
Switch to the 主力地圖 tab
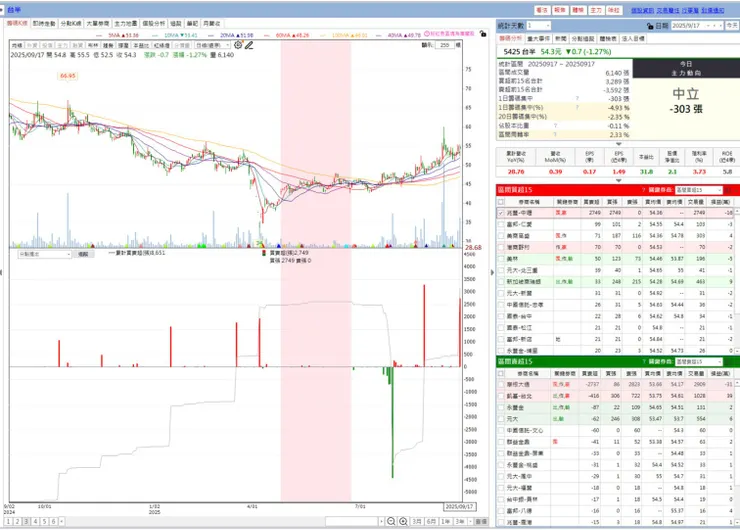click(126, 23)
